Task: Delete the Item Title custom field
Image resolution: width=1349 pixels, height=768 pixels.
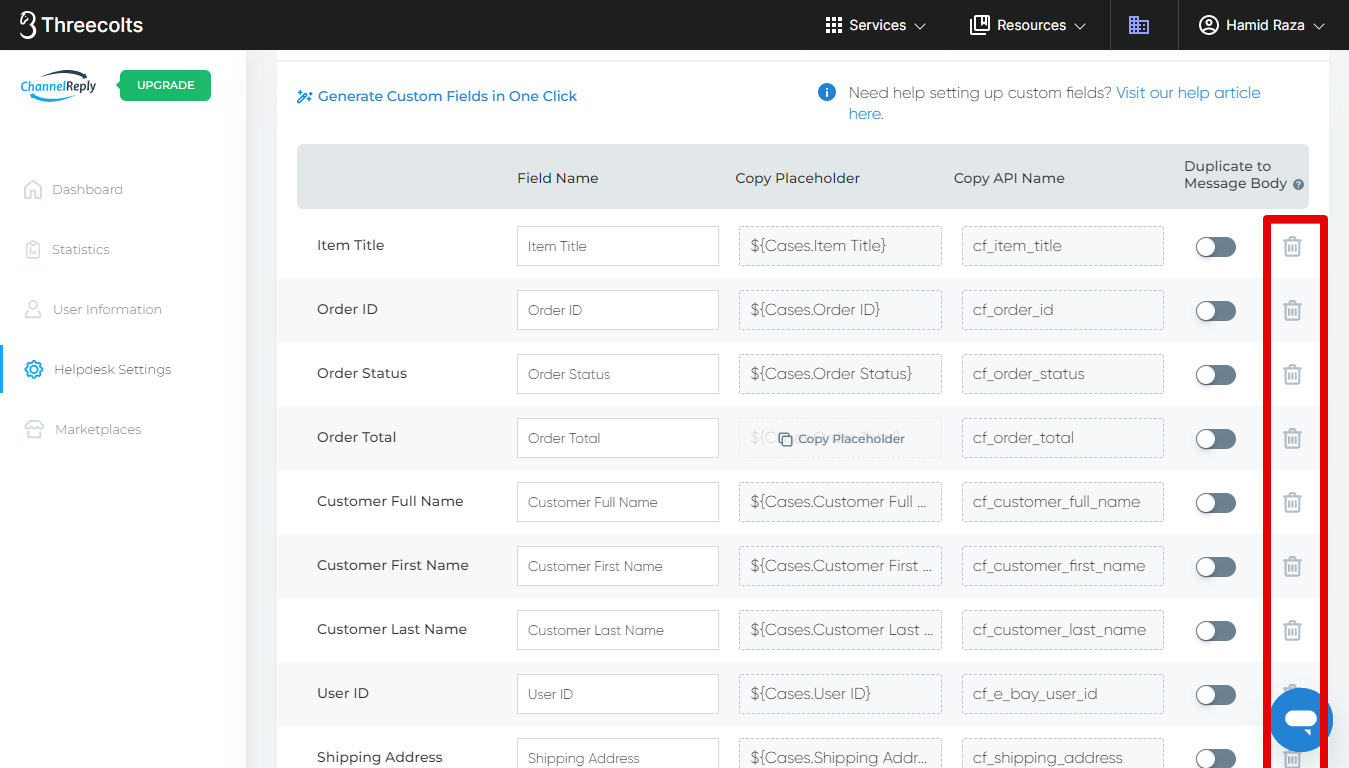Action: [1292, 246]
